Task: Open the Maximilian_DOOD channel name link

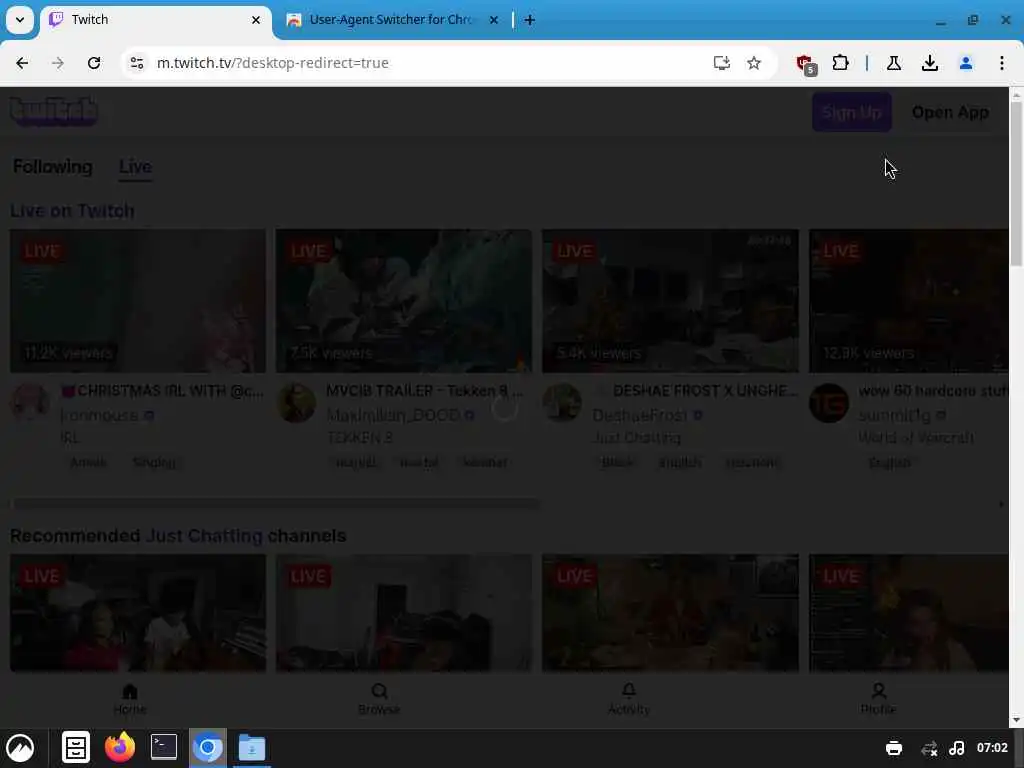Action: coord(393,415)
